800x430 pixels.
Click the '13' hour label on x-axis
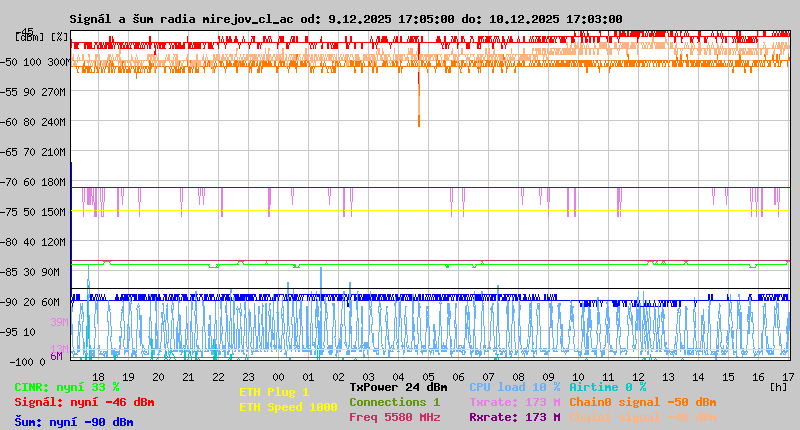point(668,377)
